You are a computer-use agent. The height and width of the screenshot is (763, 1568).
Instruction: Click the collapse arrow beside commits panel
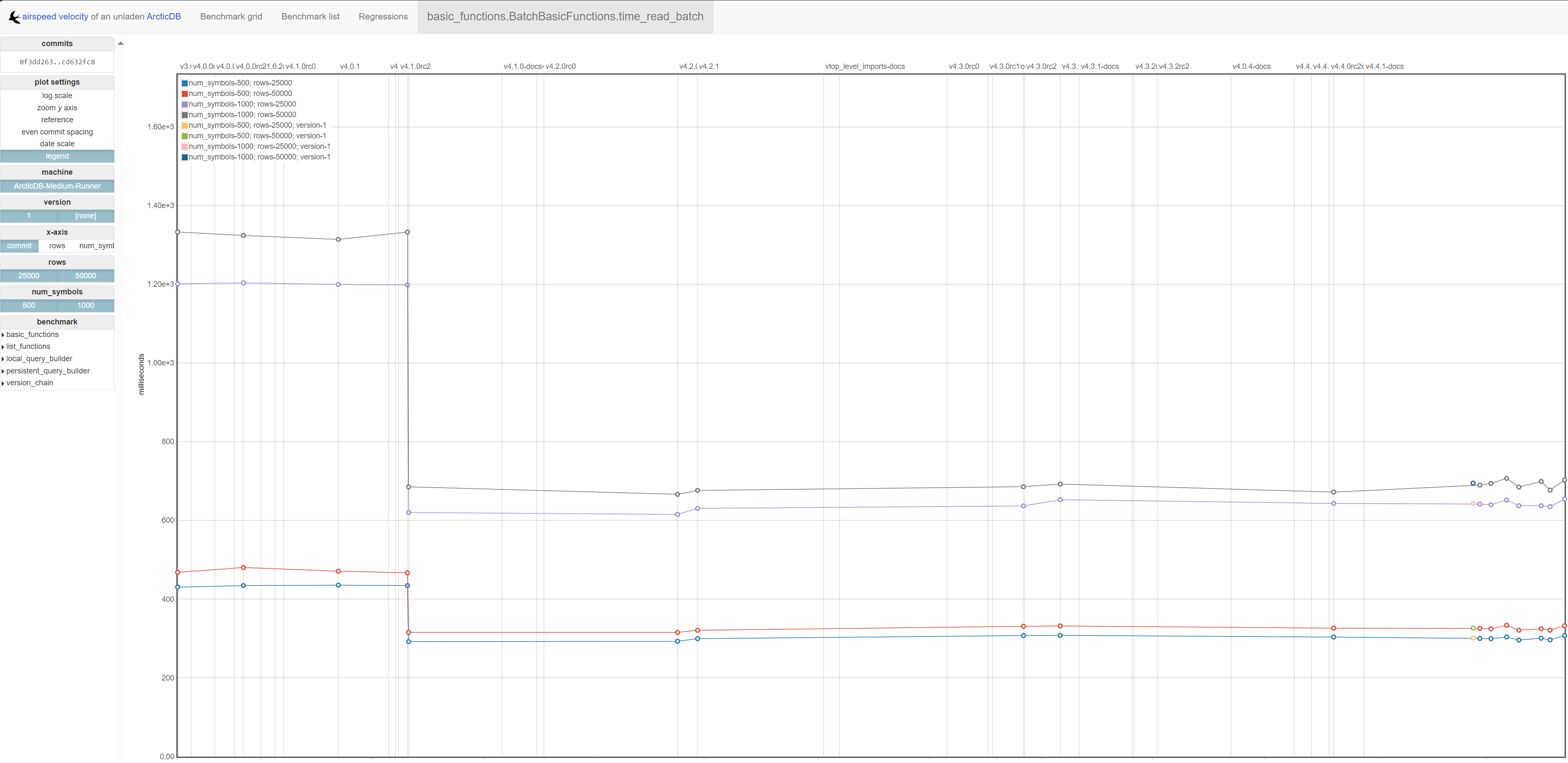pos(121,43)
